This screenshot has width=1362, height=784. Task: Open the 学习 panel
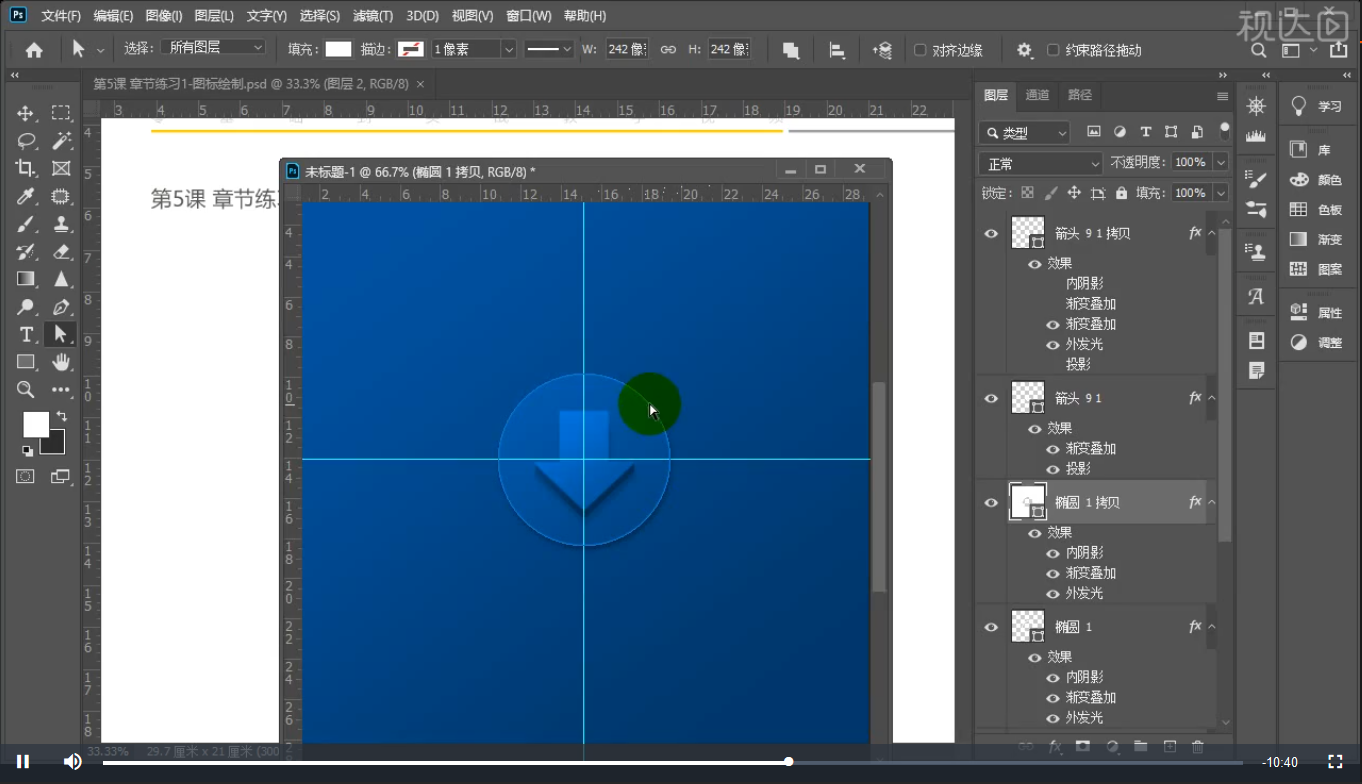(1318, 106)
